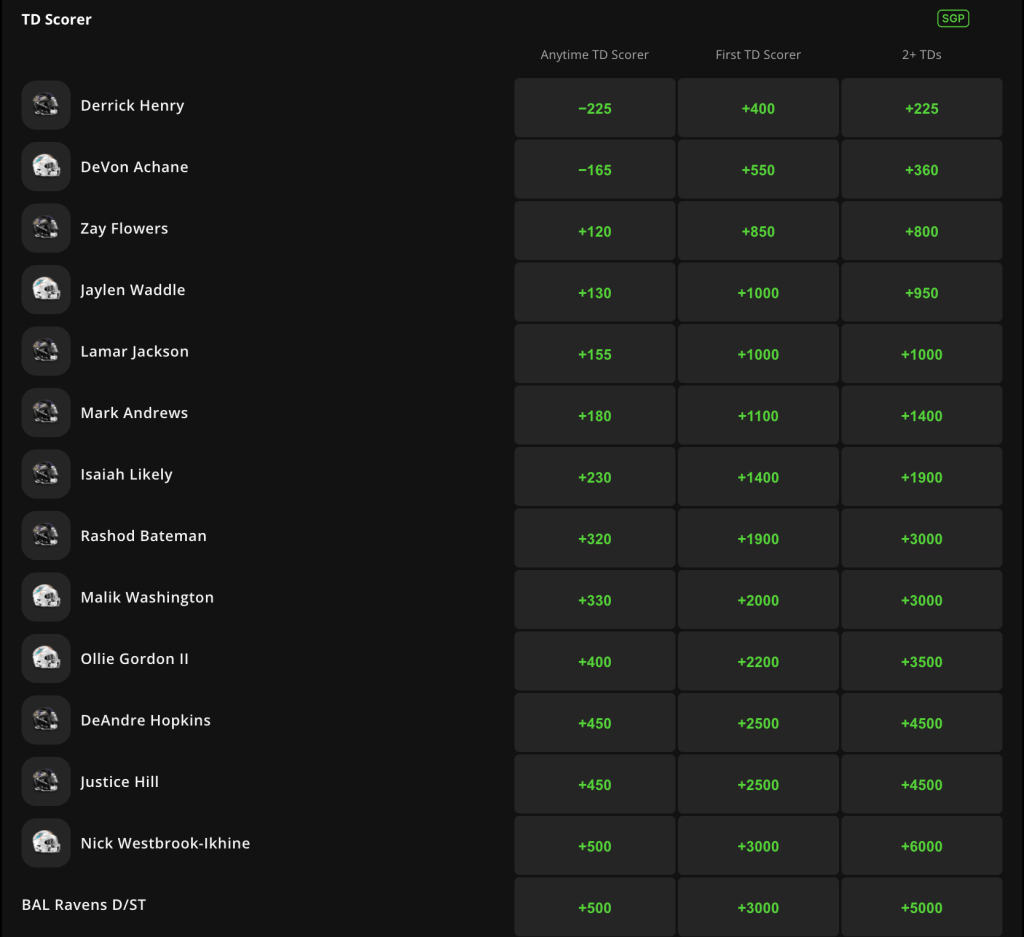Click Jaylen Waddle's helmet icon
The image size is (1024, 937).
(46, 290)
